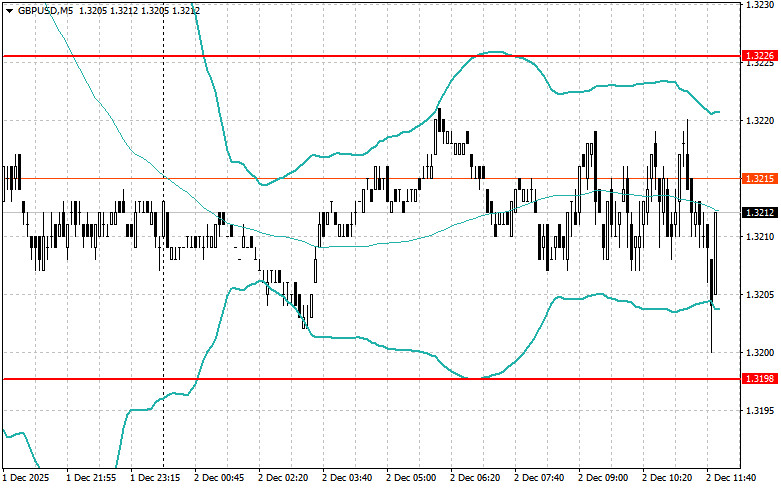Select the orange 1.3215 price level label

click(x=760, y=179)
